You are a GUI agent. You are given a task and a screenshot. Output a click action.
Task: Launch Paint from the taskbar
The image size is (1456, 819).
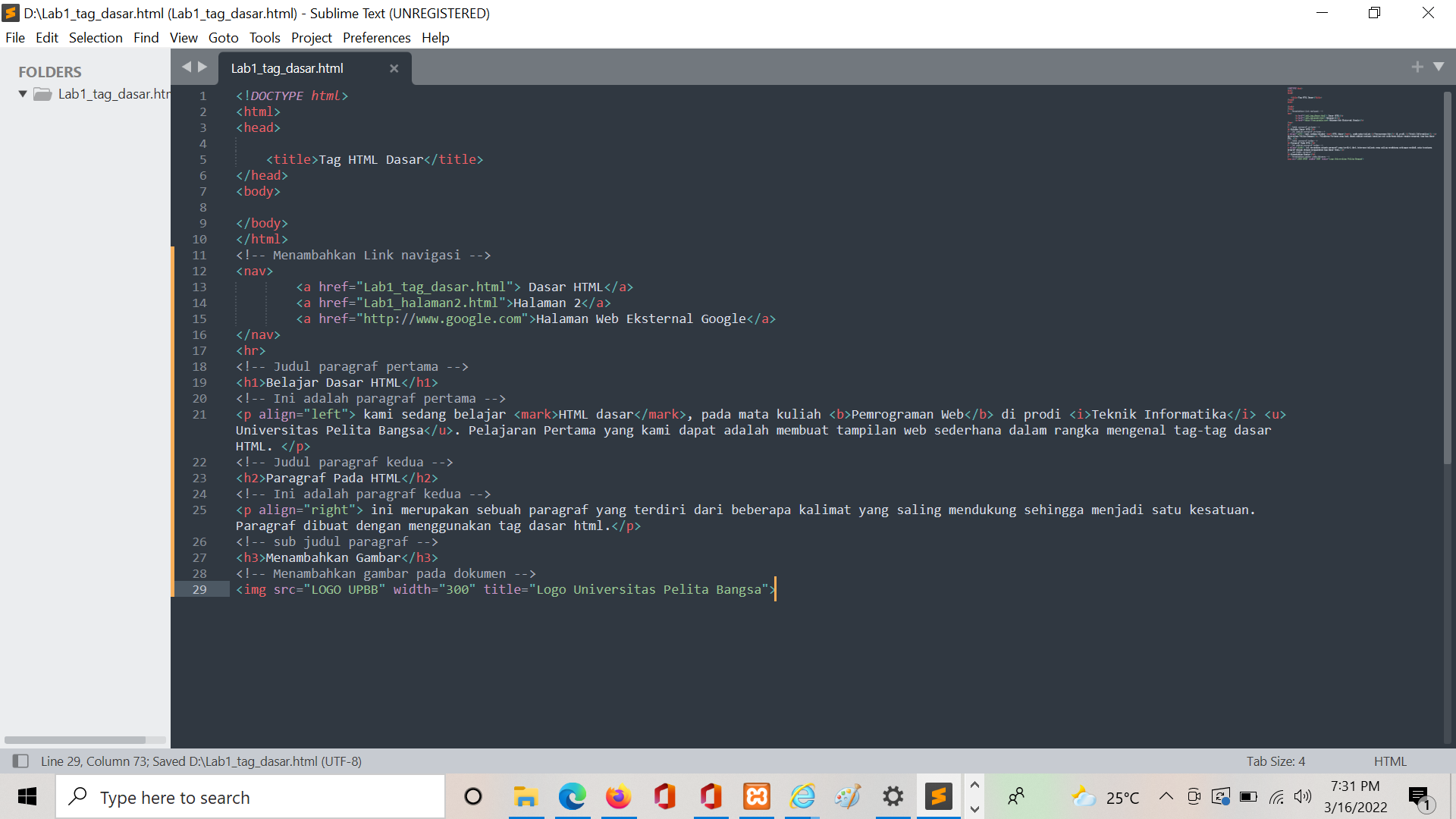tap(847, 796)
